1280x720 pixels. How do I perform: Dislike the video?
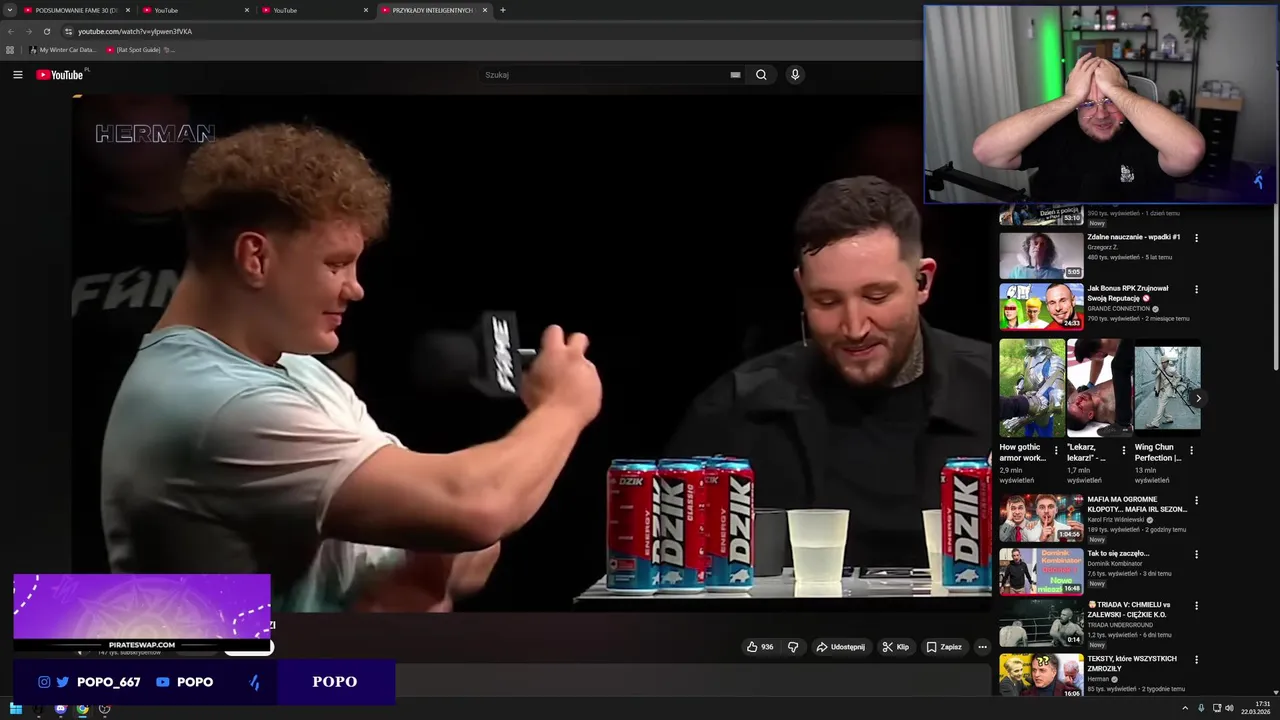pyautogui.click(x=793, y=647)
